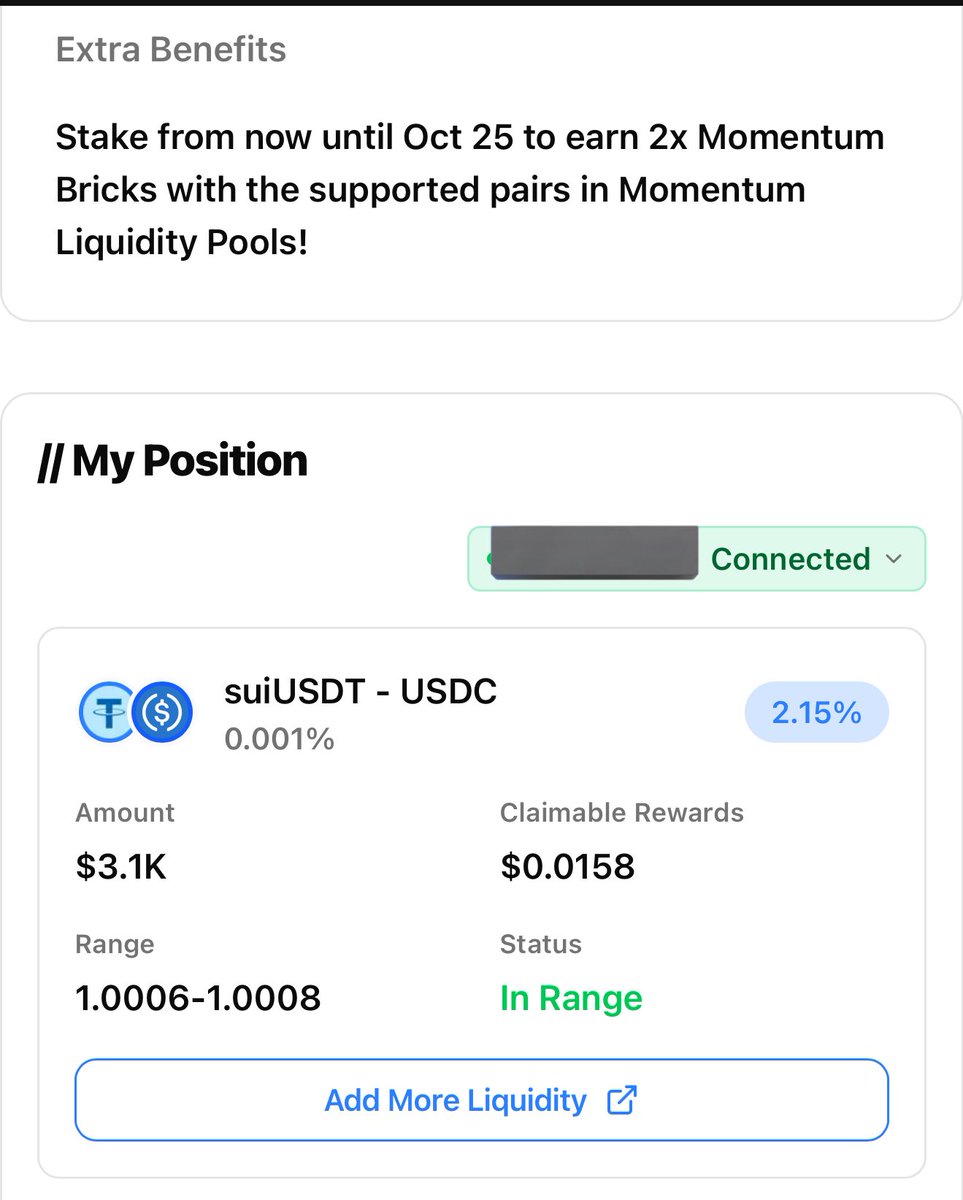963x1200 pixels.
Task: Click the My Position heading
Action: (172, 461)
